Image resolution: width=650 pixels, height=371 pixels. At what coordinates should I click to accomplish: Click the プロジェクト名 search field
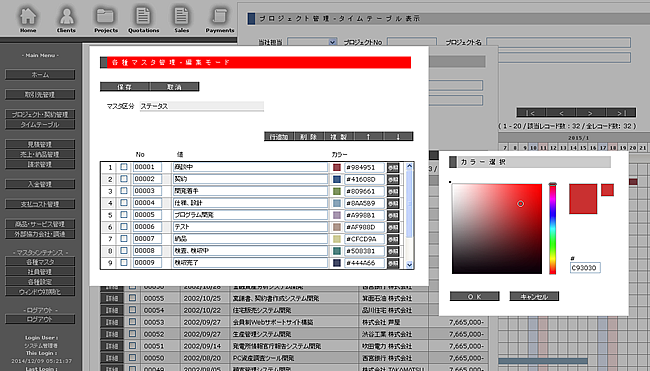pos(558,42)
